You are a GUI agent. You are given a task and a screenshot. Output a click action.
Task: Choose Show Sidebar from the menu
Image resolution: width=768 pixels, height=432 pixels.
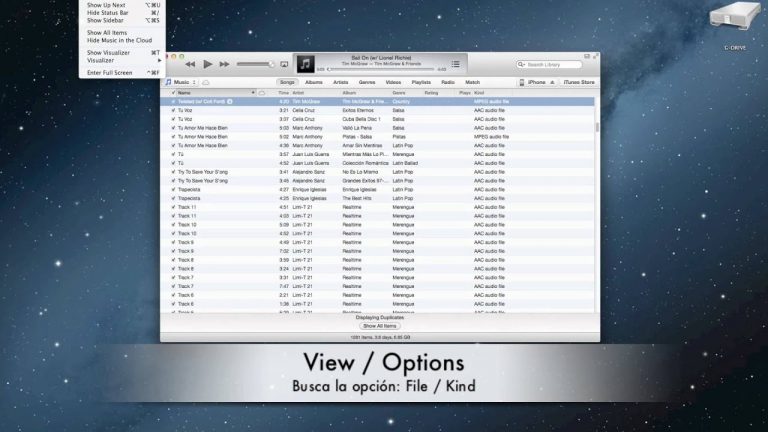point(105,21)
